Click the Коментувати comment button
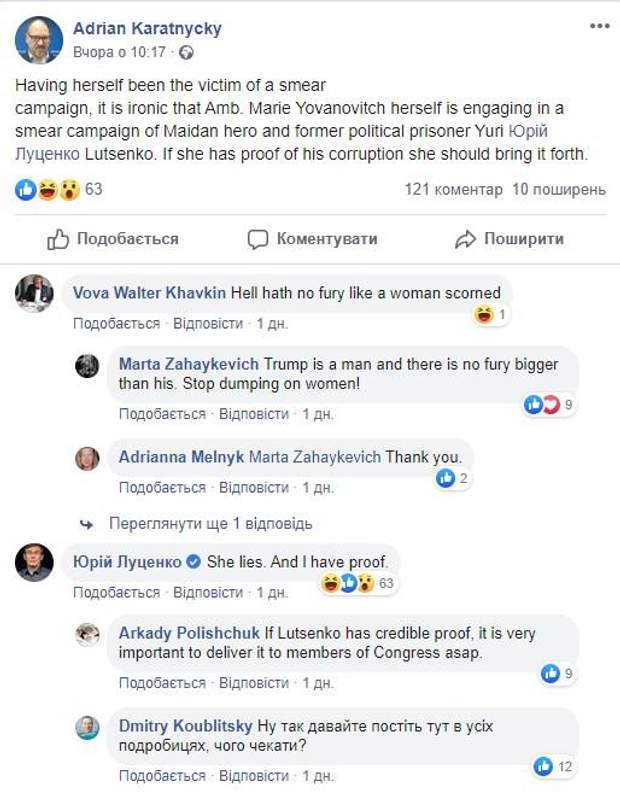The width and height of the screenshot is (620, 794). coord(313,239)
